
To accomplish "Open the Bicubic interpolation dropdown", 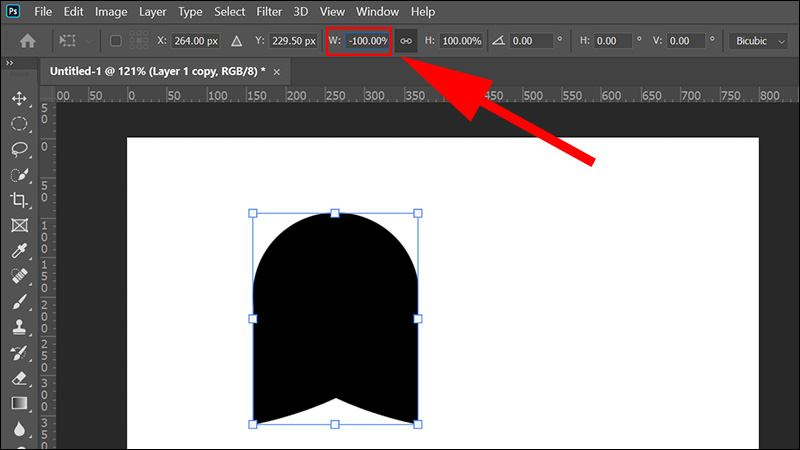I will [759, 41].
